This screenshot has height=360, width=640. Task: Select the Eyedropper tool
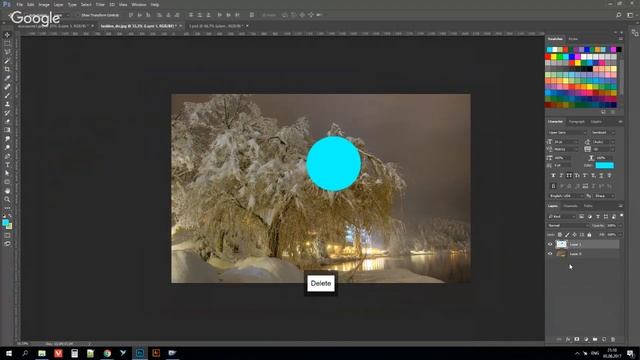click(x=7, y=78)
